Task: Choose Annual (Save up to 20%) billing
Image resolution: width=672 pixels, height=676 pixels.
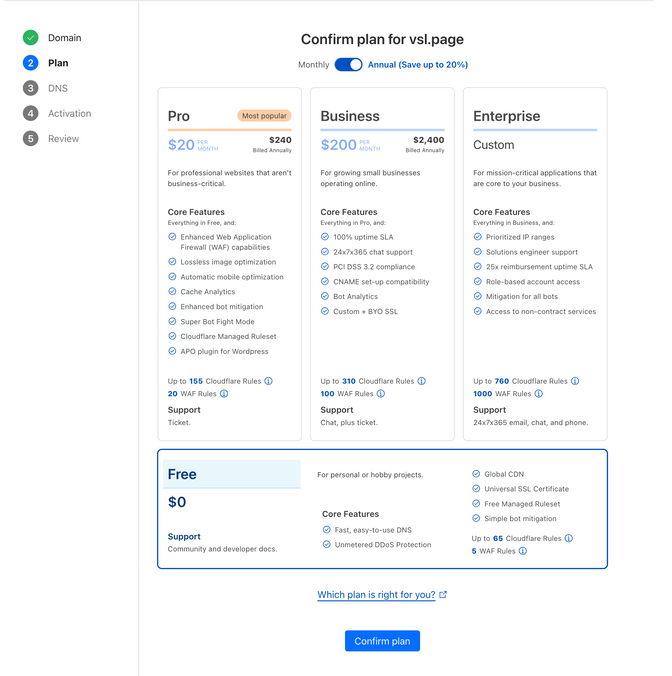Action: point(418,65)
